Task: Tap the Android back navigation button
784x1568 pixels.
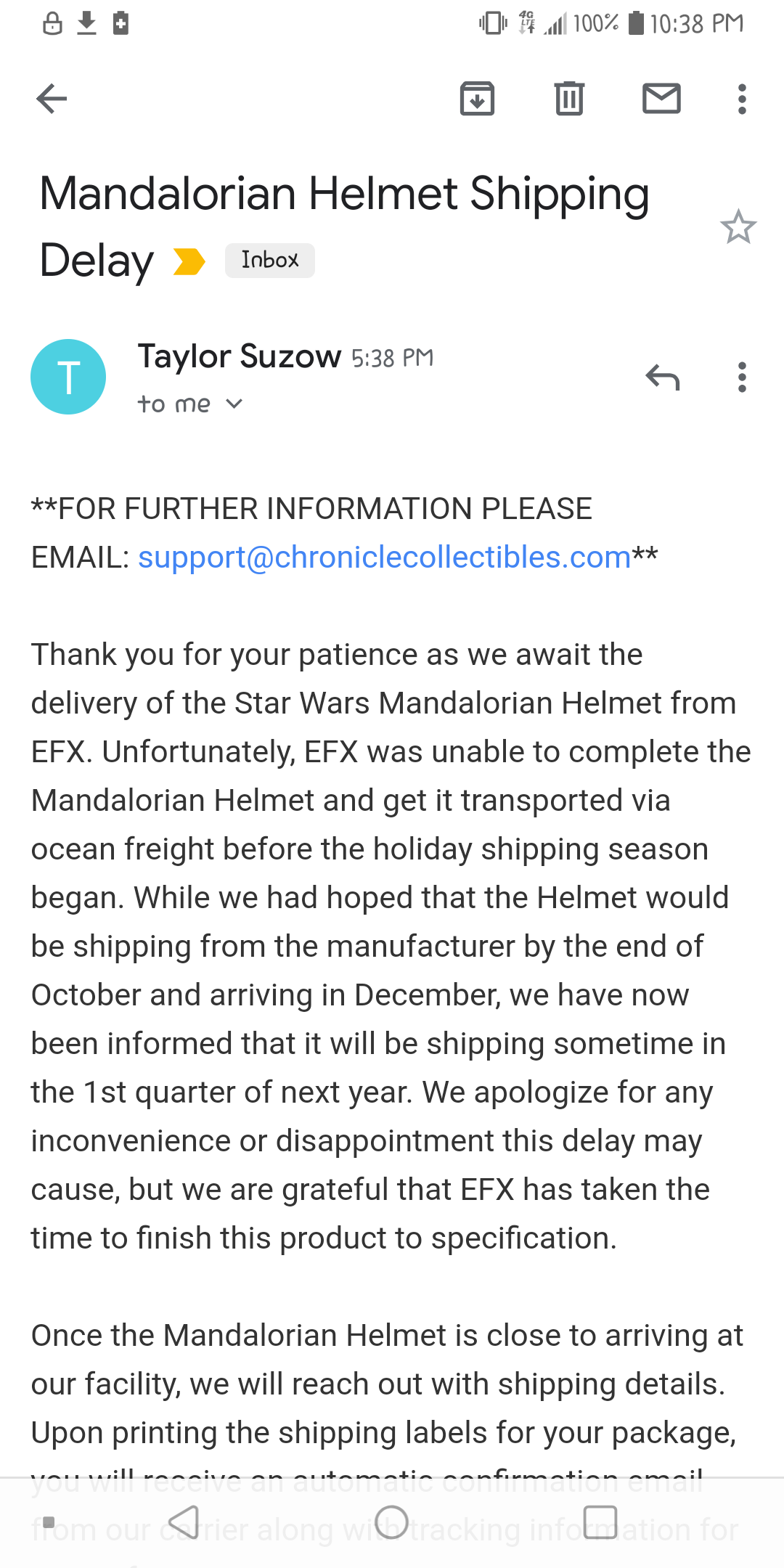Action: [184, 1522]
